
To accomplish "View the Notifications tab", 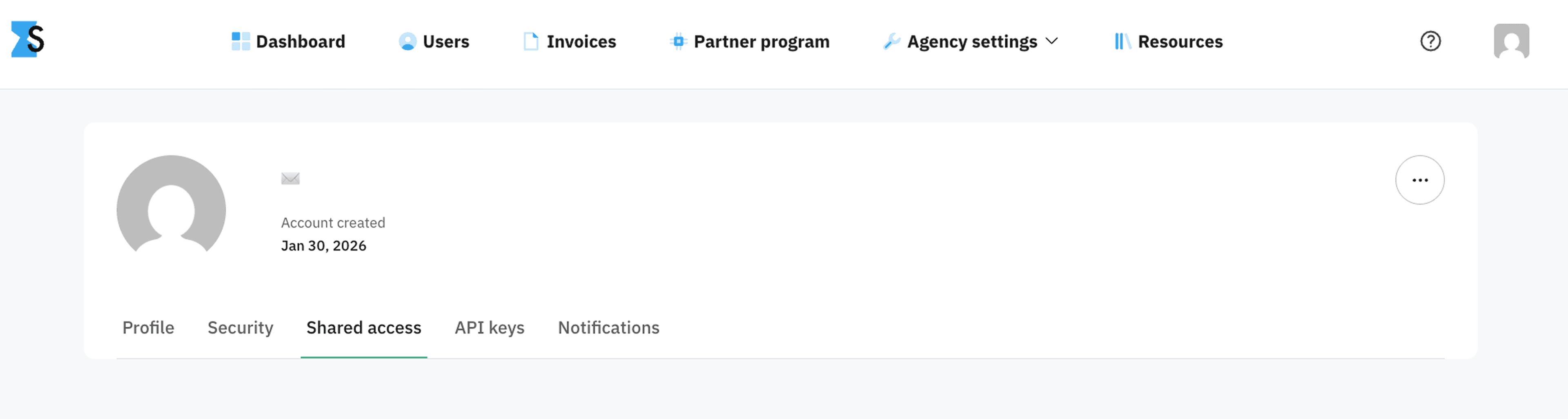I will (608, 328).
